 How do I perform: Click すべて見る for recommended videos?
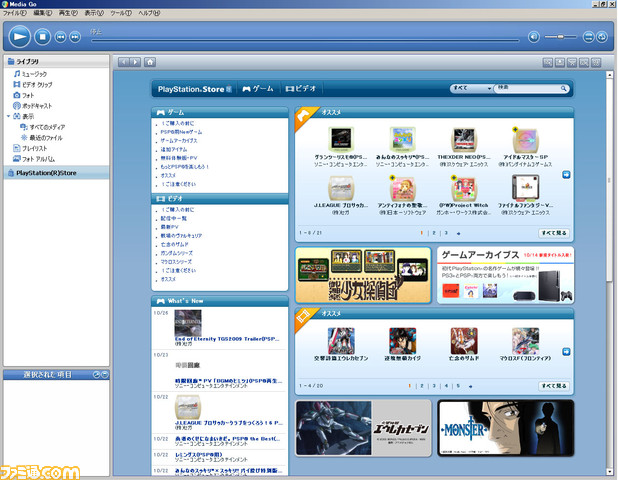pos(554,386)
